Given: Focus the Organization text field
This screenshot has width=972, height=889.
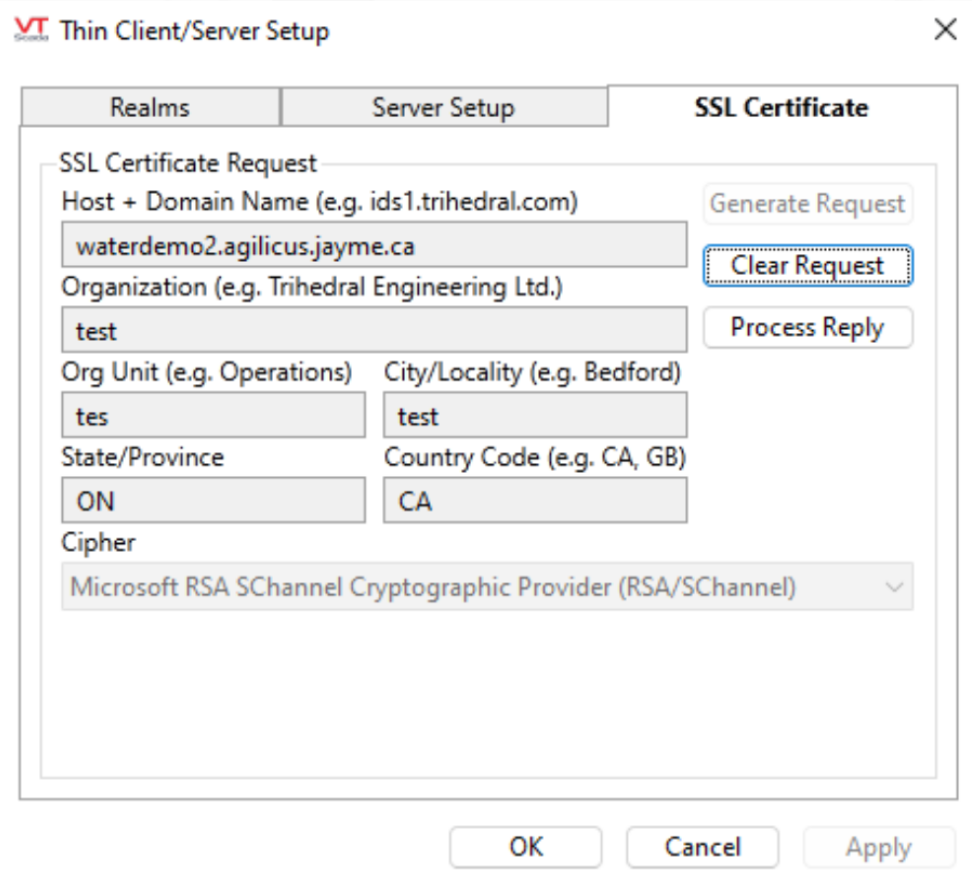Looking at the screenshot, I should pyautogui.click(x=374, y=330).
